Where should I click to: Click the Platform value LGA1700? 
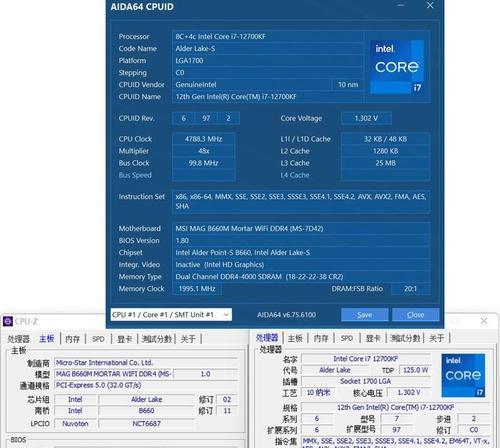click(x=268, y=61)
